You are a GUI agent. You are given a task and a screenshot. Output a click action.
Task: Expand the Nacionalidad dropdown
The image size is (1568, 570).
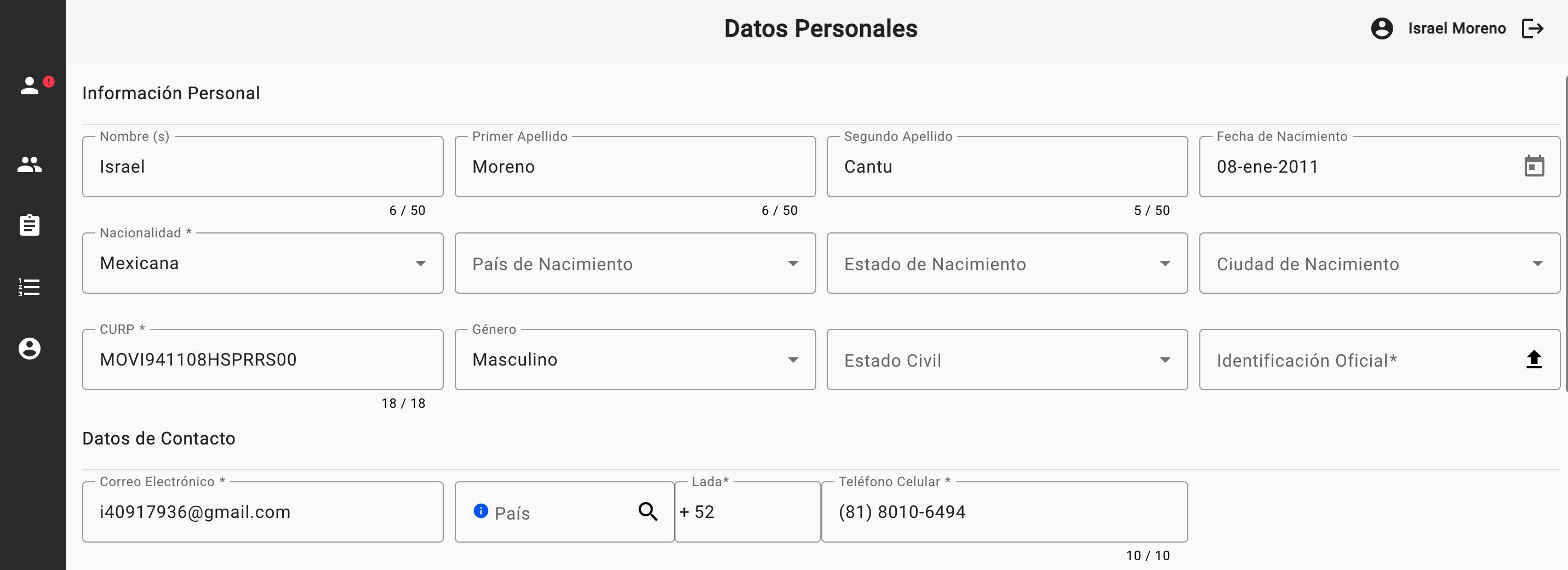click(420, 264)
